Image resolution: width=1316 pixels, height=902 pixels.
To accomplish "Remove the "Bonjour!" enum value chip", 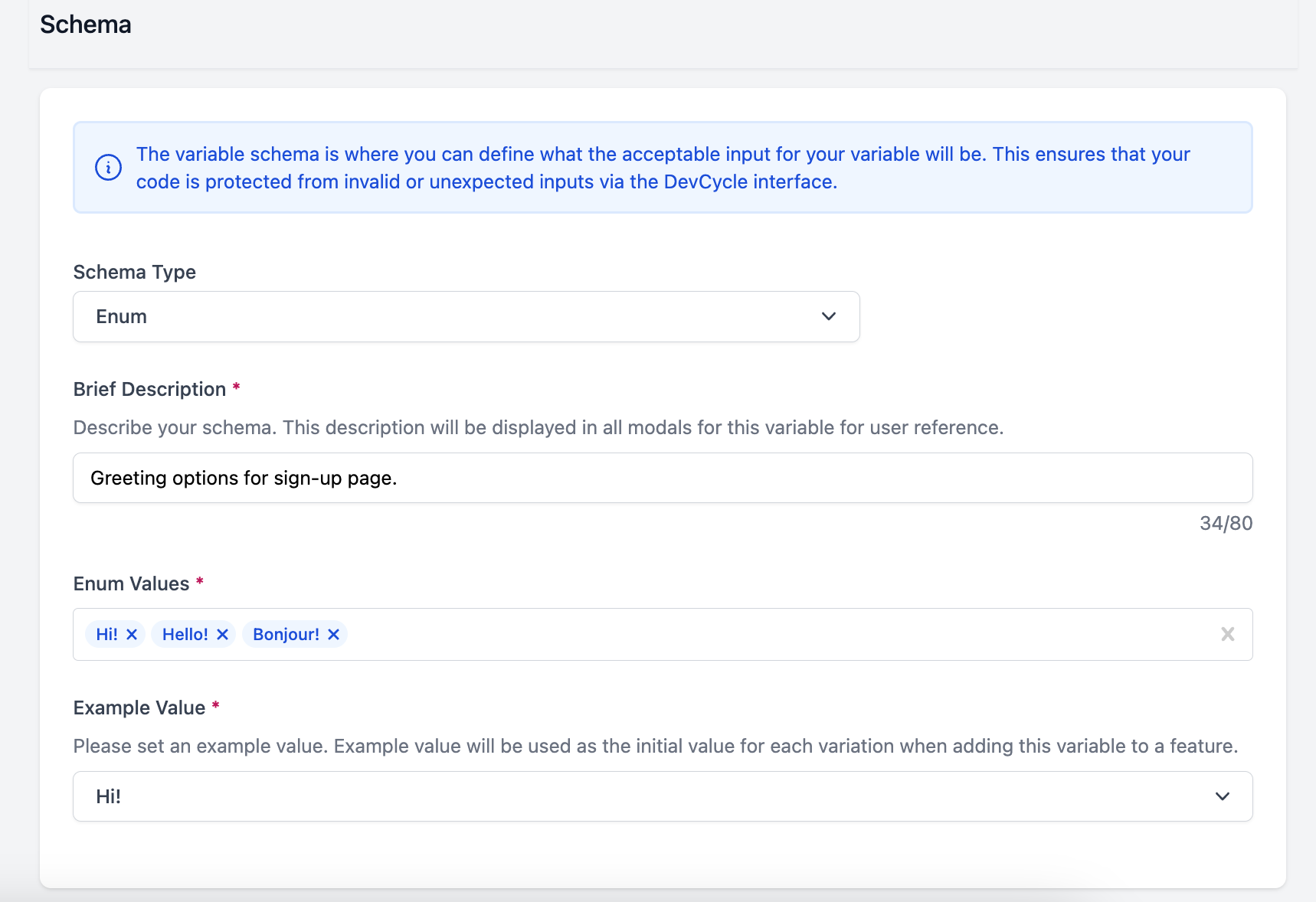I will (x=332, y=634).
